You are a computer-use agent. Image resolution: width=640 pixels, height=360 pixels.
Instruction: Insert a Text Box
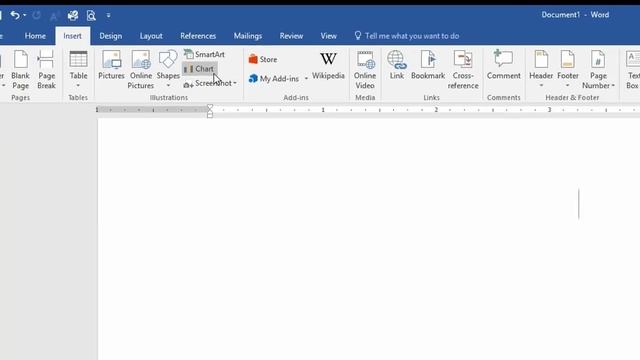coord(632,70)
